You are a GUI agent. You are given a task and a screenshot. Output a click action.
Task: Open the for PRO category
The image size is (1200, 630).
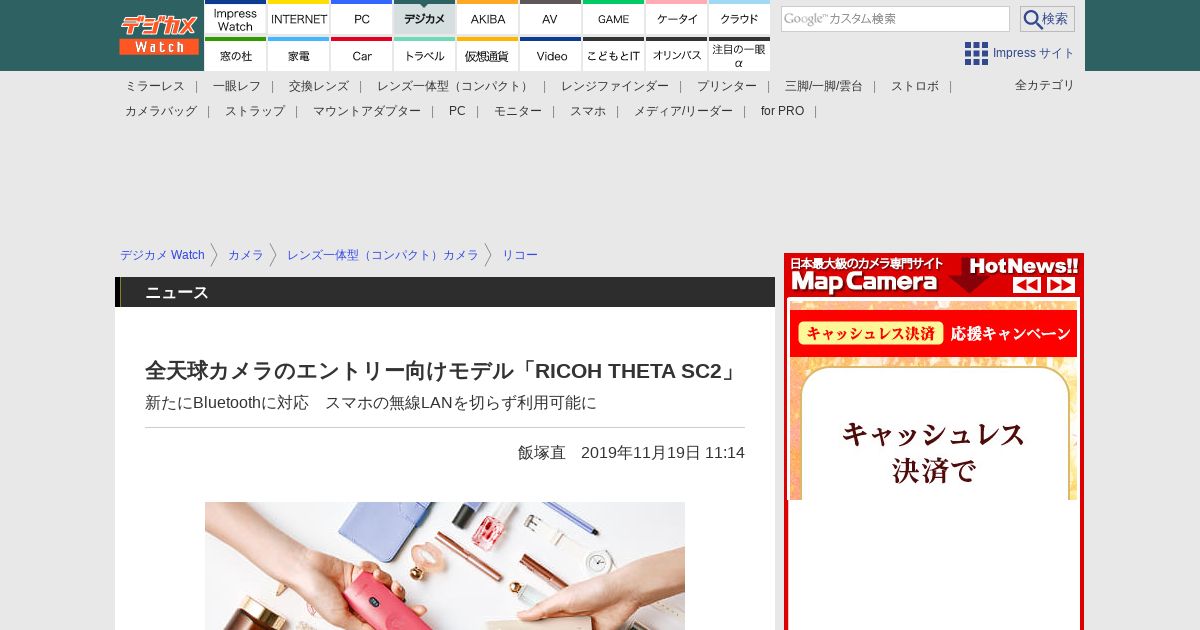(x=782, y=111)
